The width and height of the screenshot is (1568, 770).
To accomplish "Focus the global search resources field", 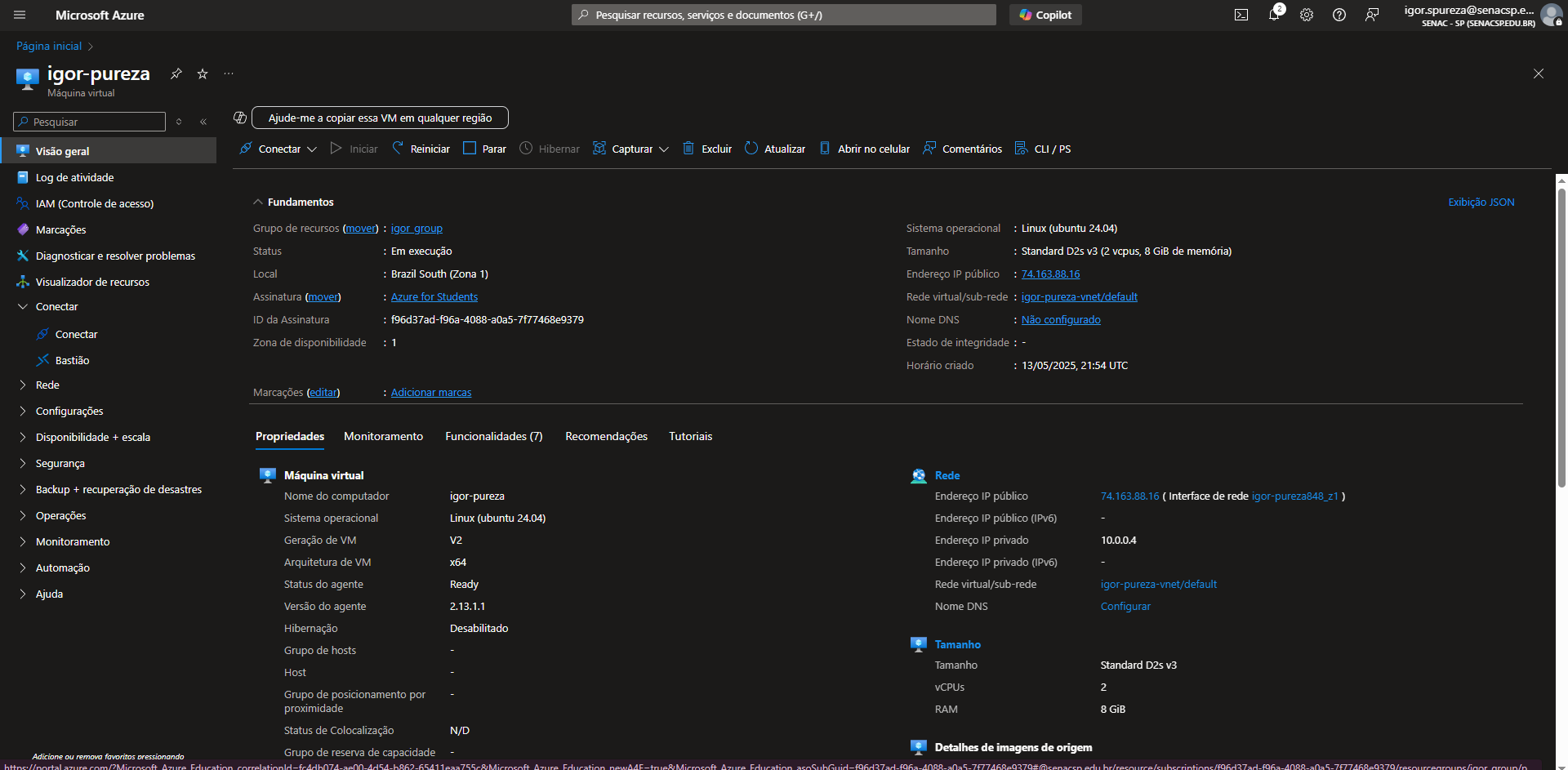I will coord(784,15).
